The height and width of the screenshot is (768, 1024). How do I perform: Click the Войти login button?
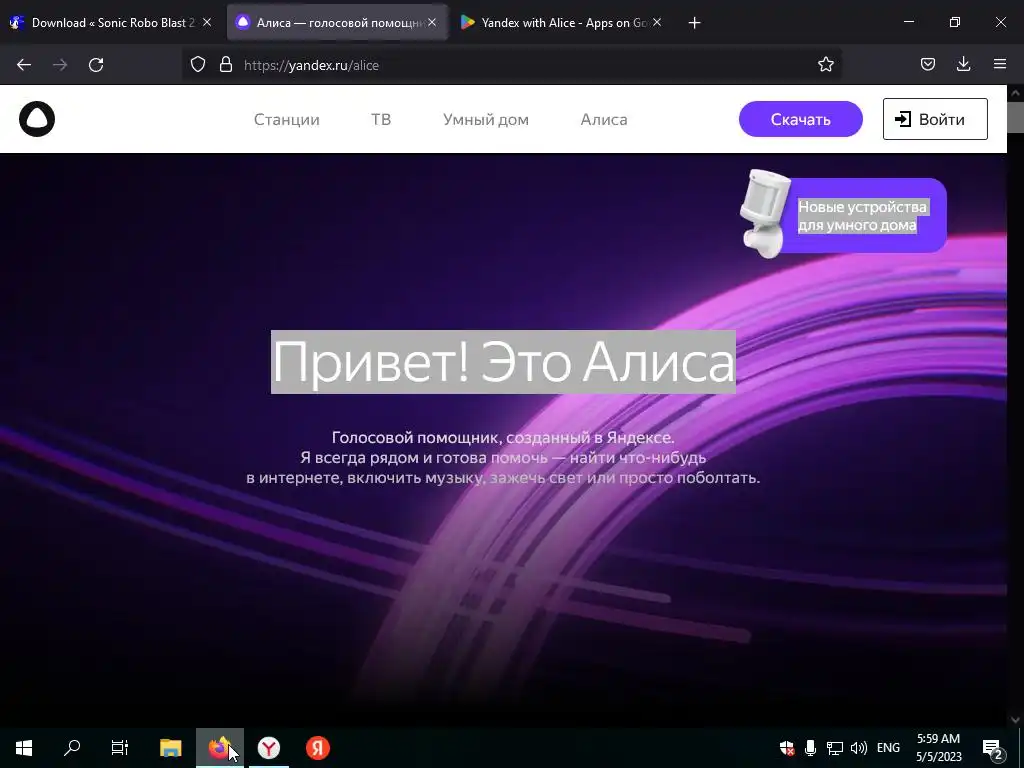coord(935,119)
